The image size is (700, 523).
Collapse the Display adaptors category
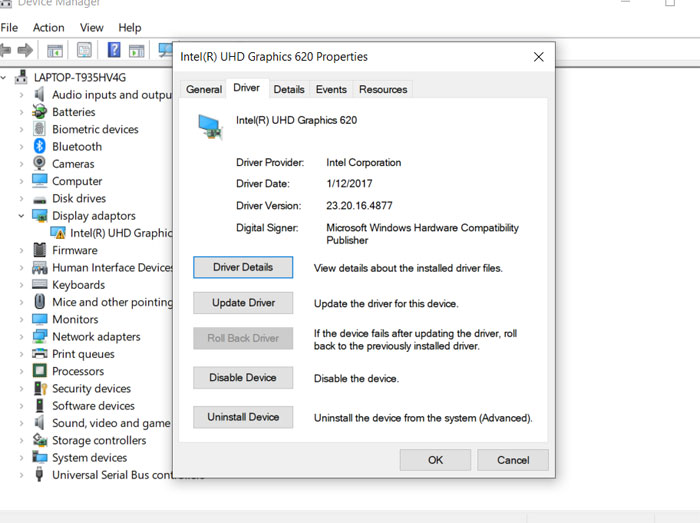click(x=21, y=216)
